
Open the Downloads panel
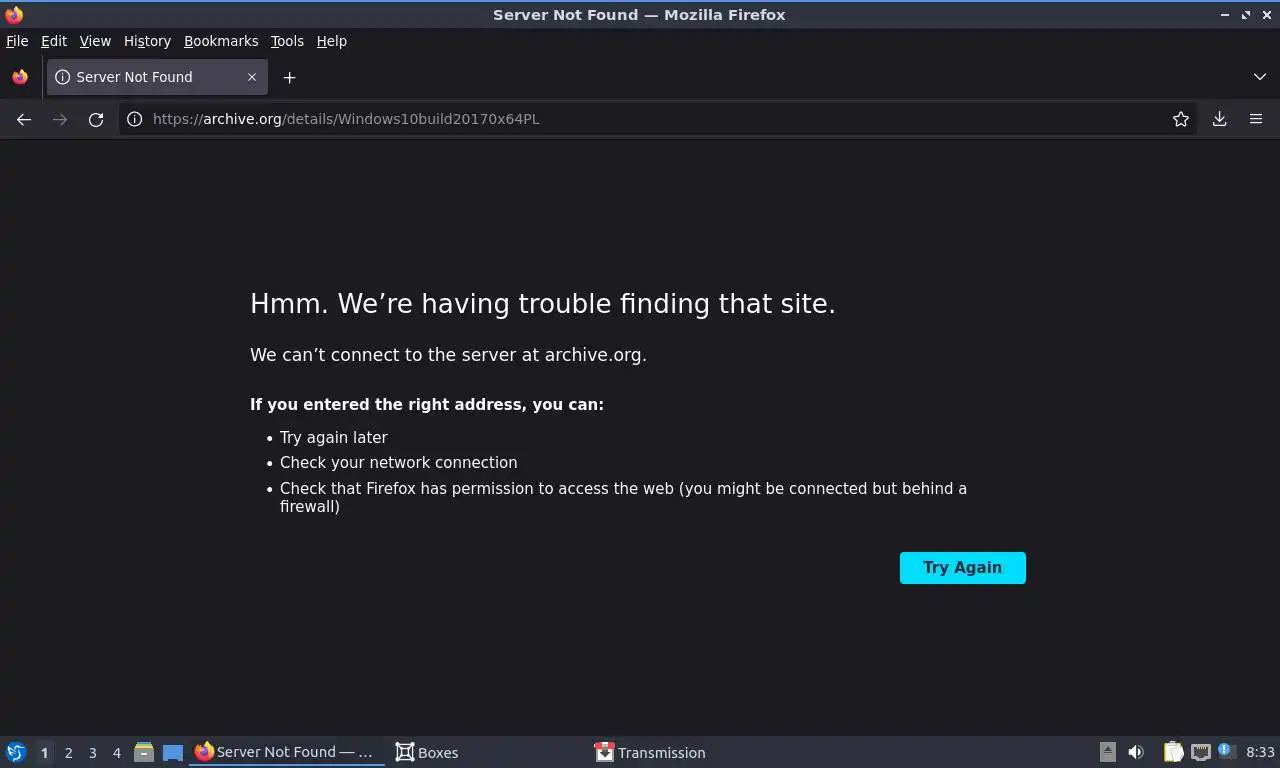1220,119
